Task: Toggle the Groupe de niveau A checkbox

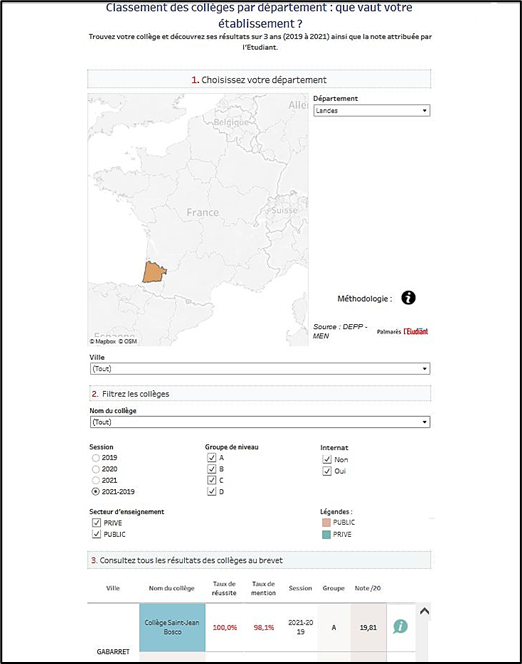Action: 212,458
